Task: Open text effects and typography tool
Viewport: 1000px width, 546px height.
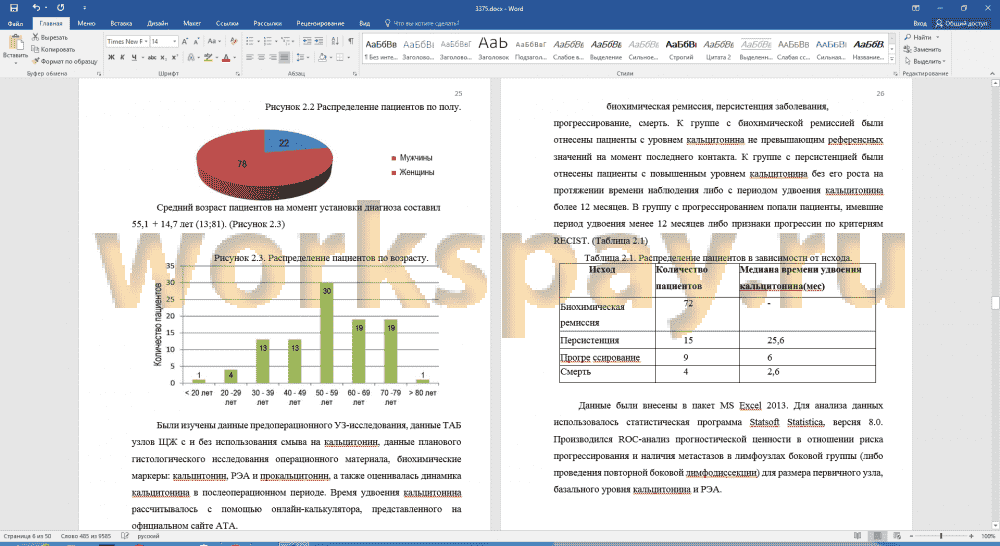Action: click(x=191, y=57)
